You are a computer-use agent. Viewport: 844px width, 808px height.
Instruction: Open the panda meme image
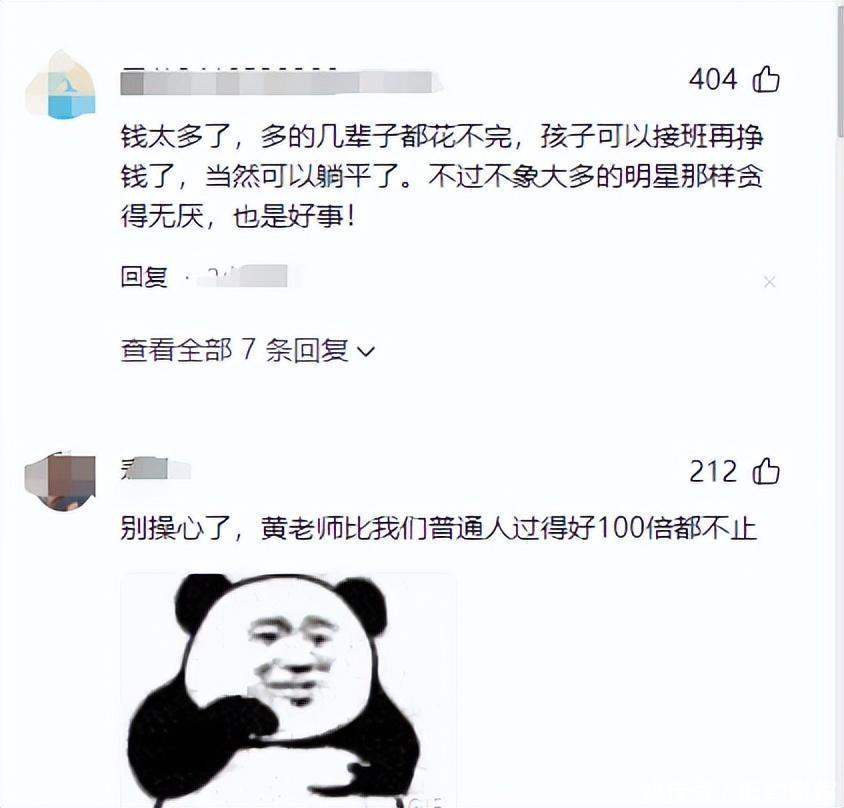click(288, 691)
